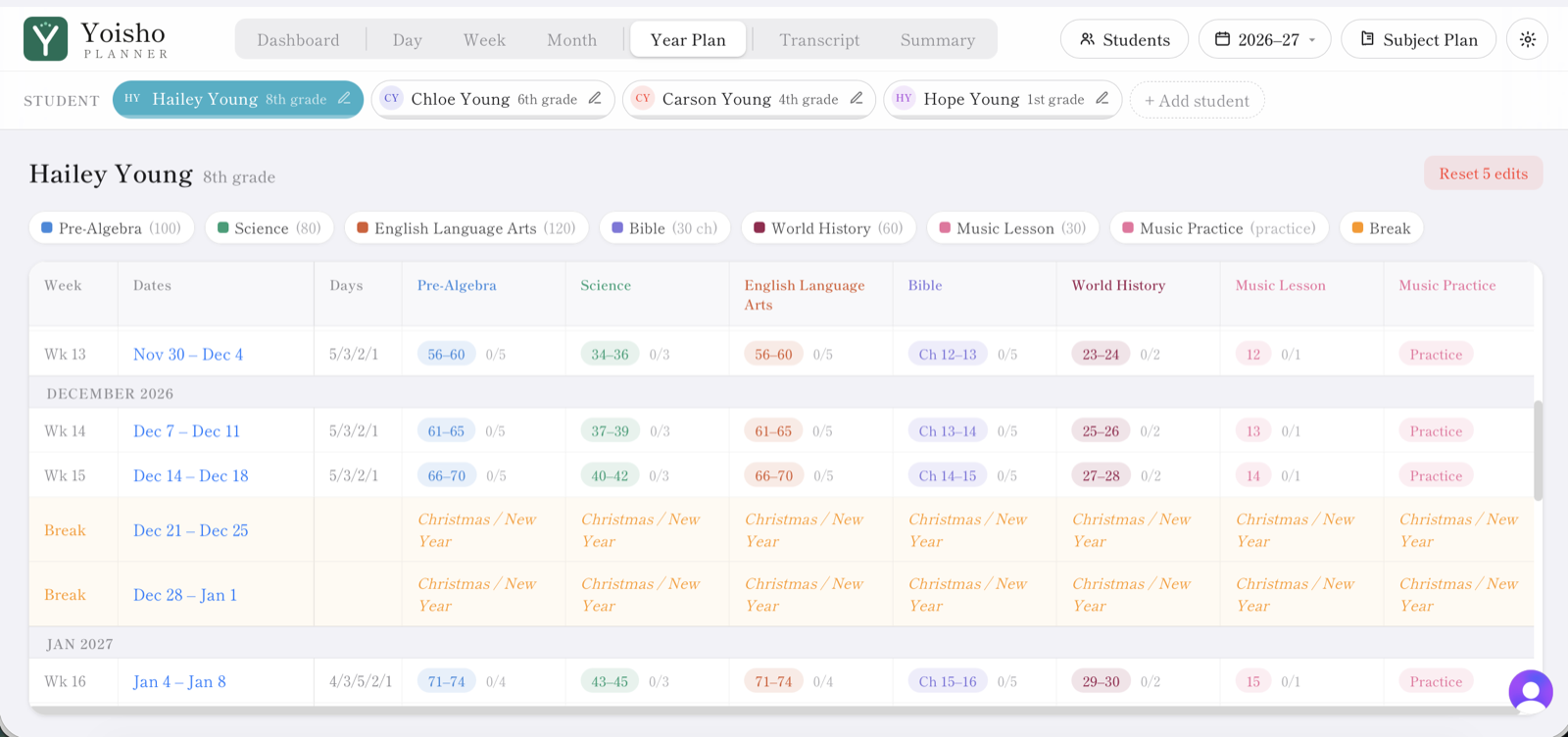Click the HY avatar on Hope Young
The width and height of the screenshot is (1568, 737).
tap(904, 98)
